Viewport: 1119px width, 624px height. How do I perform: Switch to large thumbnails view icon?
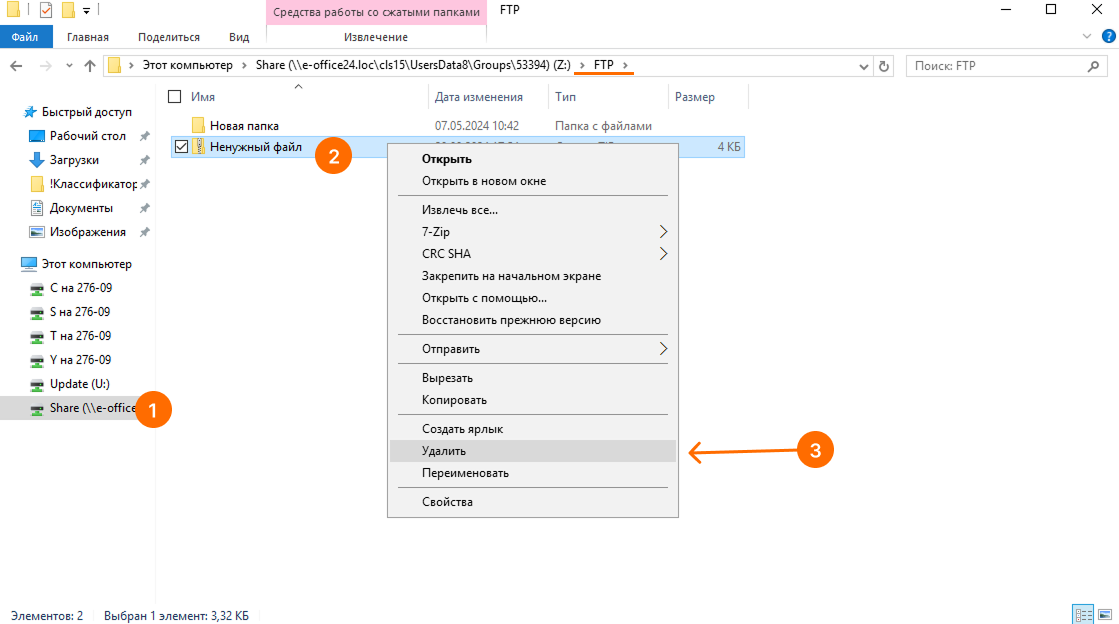coord(1104,615)
